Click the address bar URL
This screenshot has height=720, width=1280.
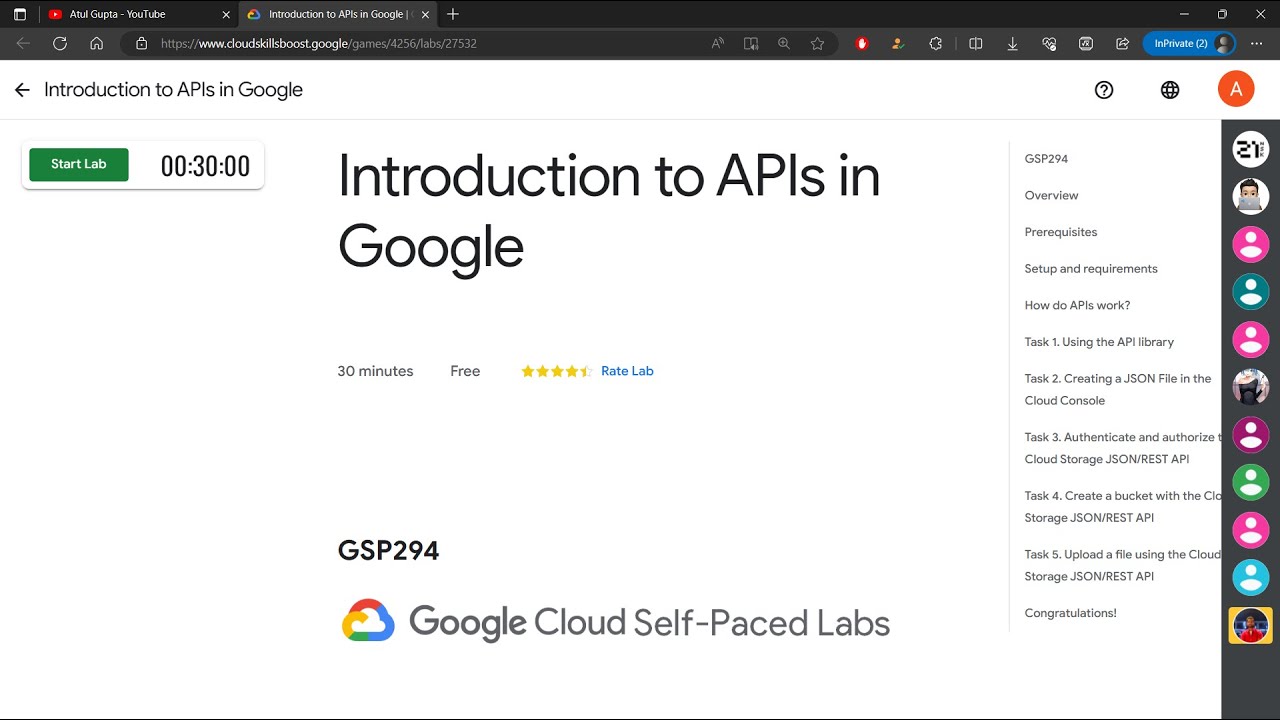(x=318, y=44)
